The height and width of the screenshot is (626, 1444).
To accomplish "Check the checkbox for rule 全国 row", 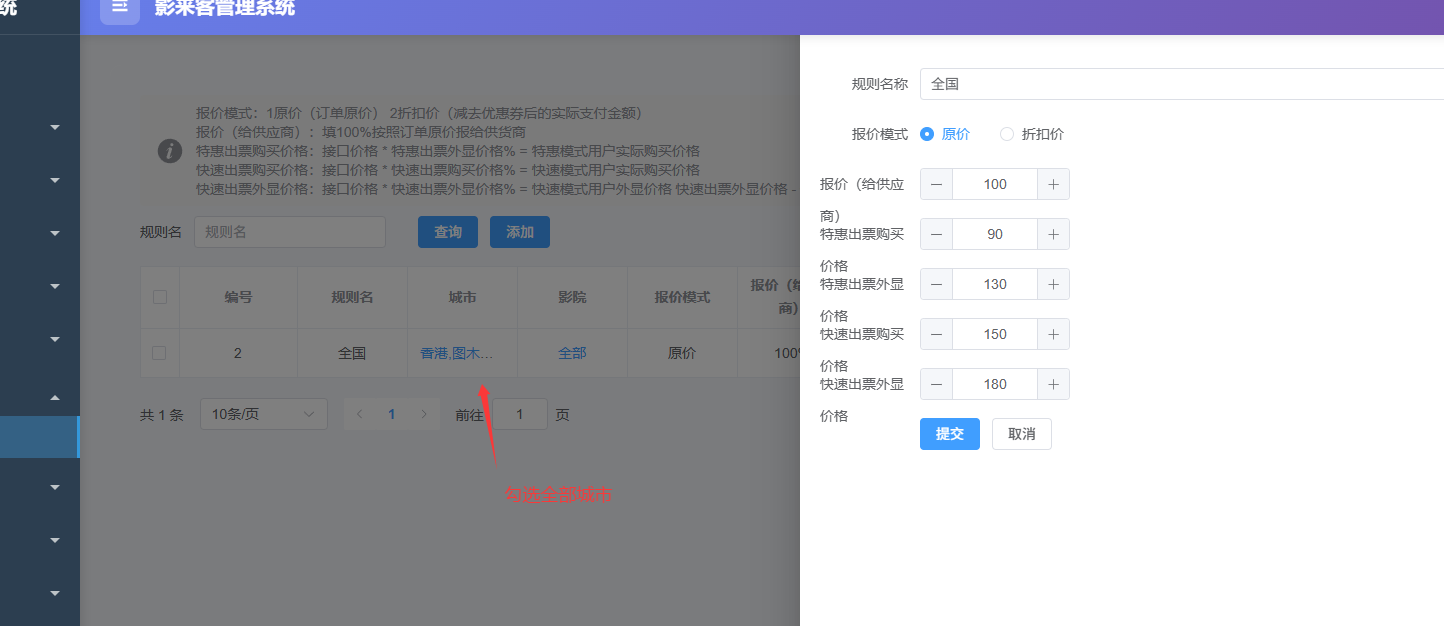I will [159, 352].
